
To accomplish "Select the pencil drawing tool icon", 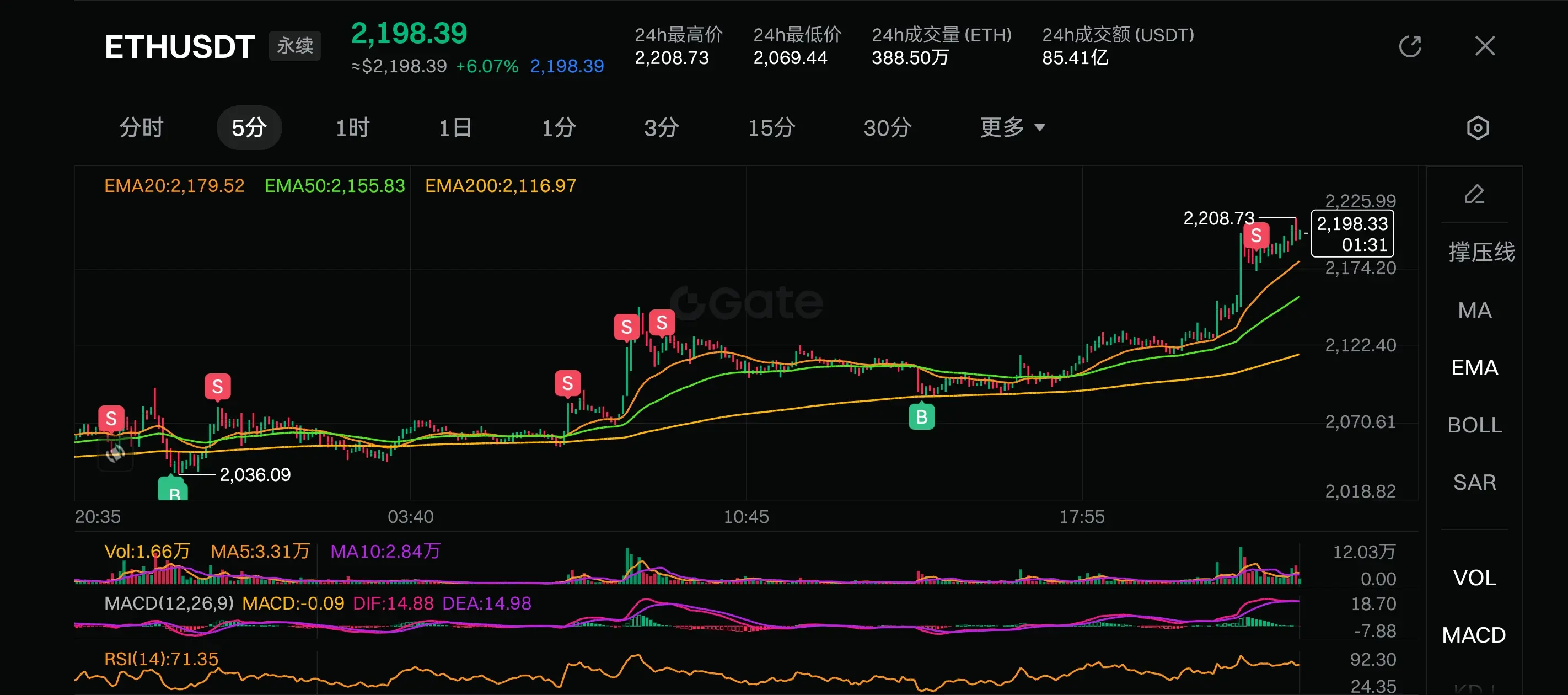I will (x=1474, y=194).
